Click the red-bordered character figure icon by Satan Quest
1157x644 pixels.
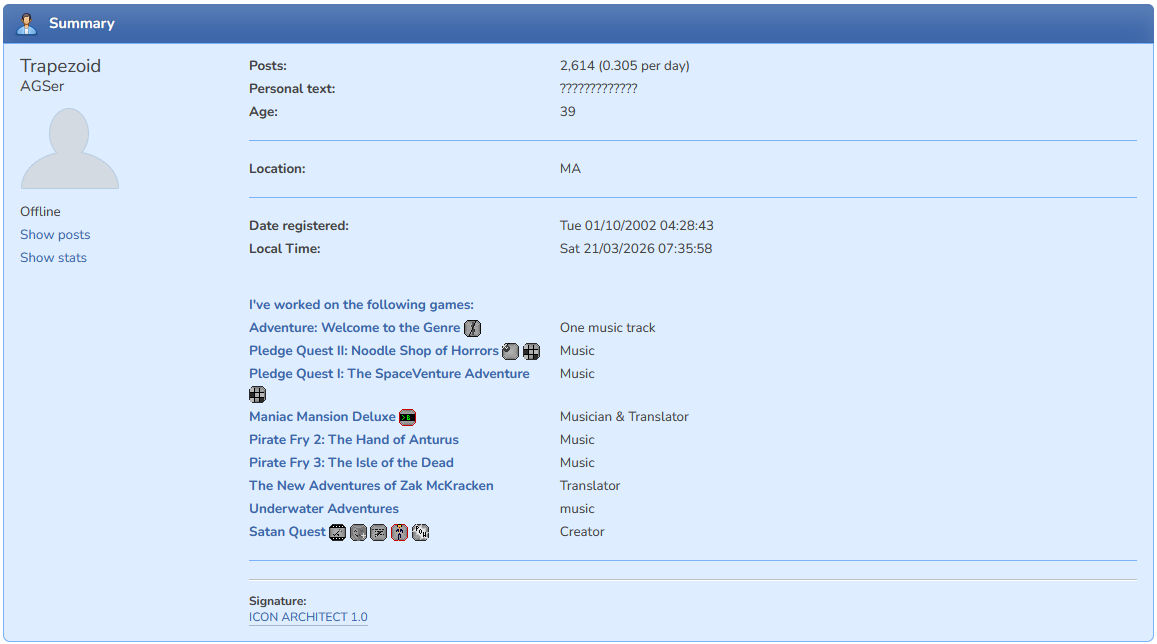tap(399, 533)
